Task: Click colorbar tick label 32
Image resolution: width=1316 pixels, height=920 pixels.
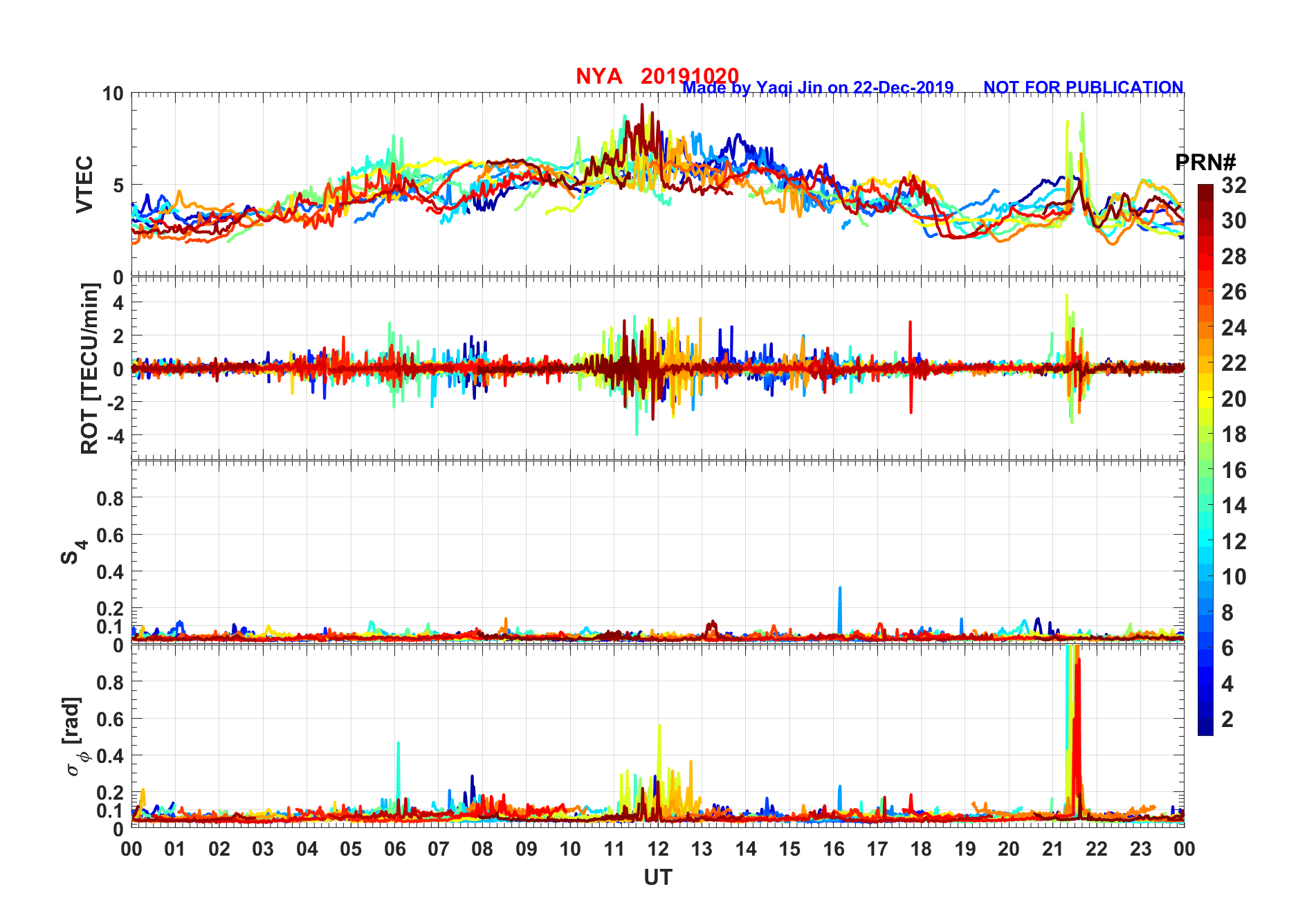Action: (x=1234, y=185)
